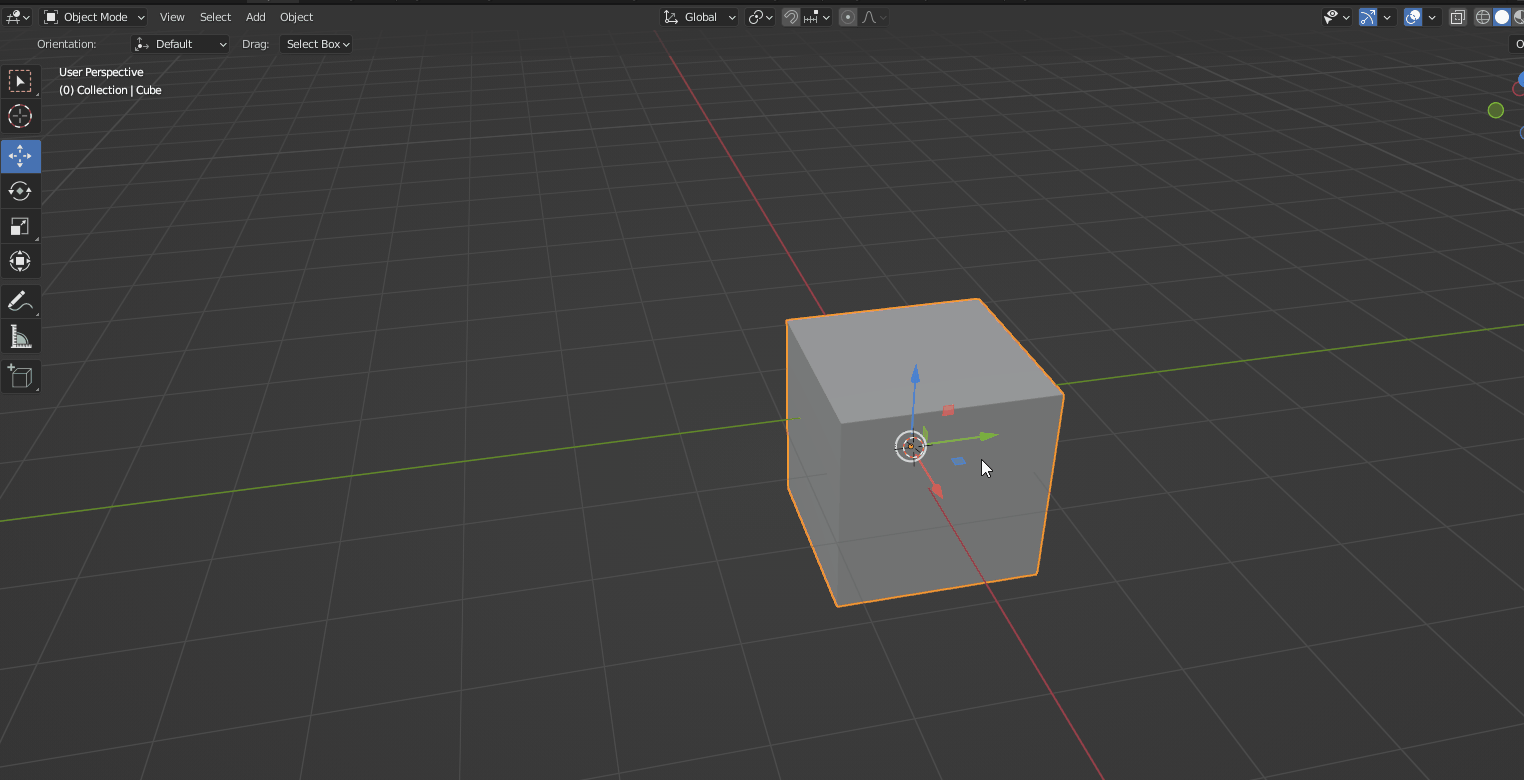Open the Object Mode dropdown
Image resolution: width=1524 pixels, height=780 pixels.
tap(92, 16)
